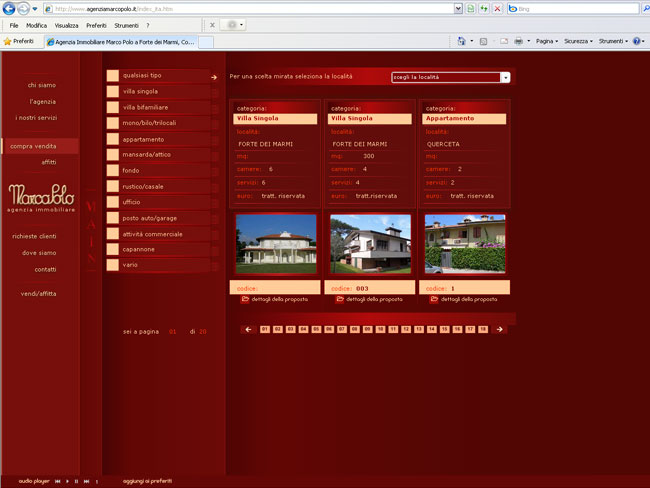Go to next results page arrow
Viewport: 650px width, 488px height.
pyautogui.click(x=500, y=329)
